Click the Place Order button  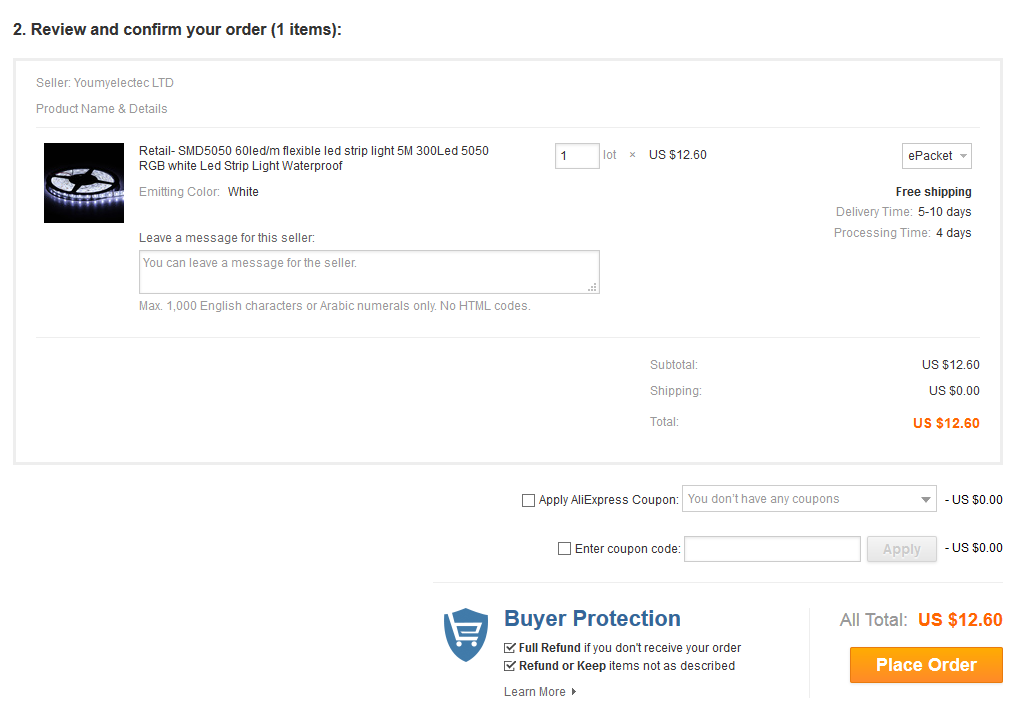tap(926, 665)
